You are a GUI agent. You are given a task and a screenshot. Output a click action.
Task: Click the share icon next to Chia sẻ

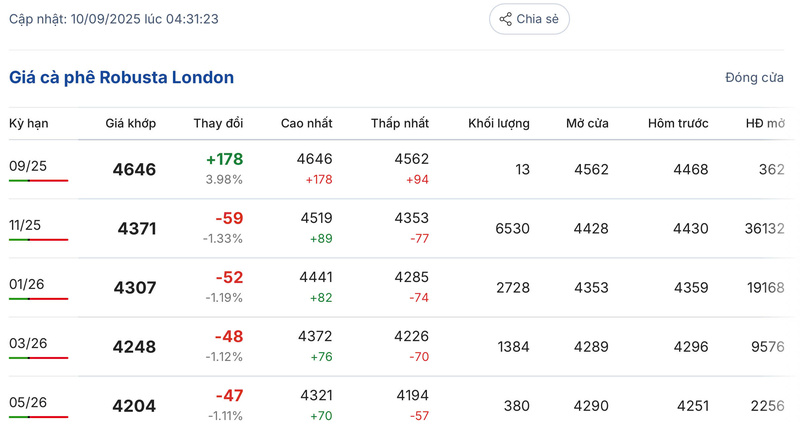(506, 19)
